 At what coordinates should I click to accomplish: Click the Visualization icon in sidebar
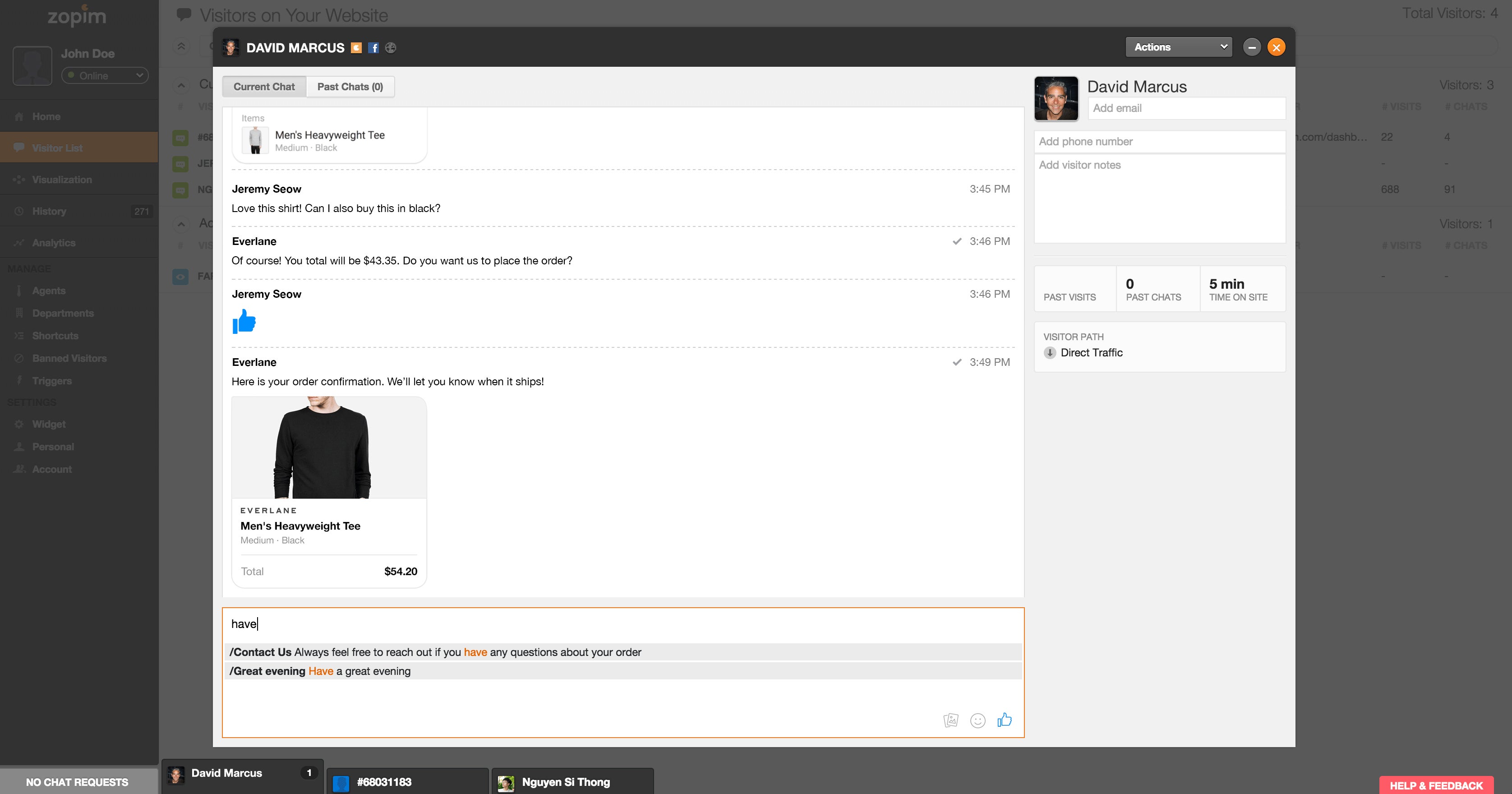point(19,180)
